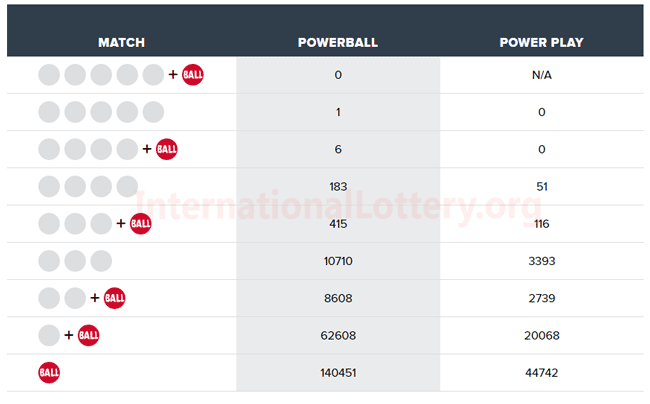Click the 10710 Powerball winners cell

[338, 261]
